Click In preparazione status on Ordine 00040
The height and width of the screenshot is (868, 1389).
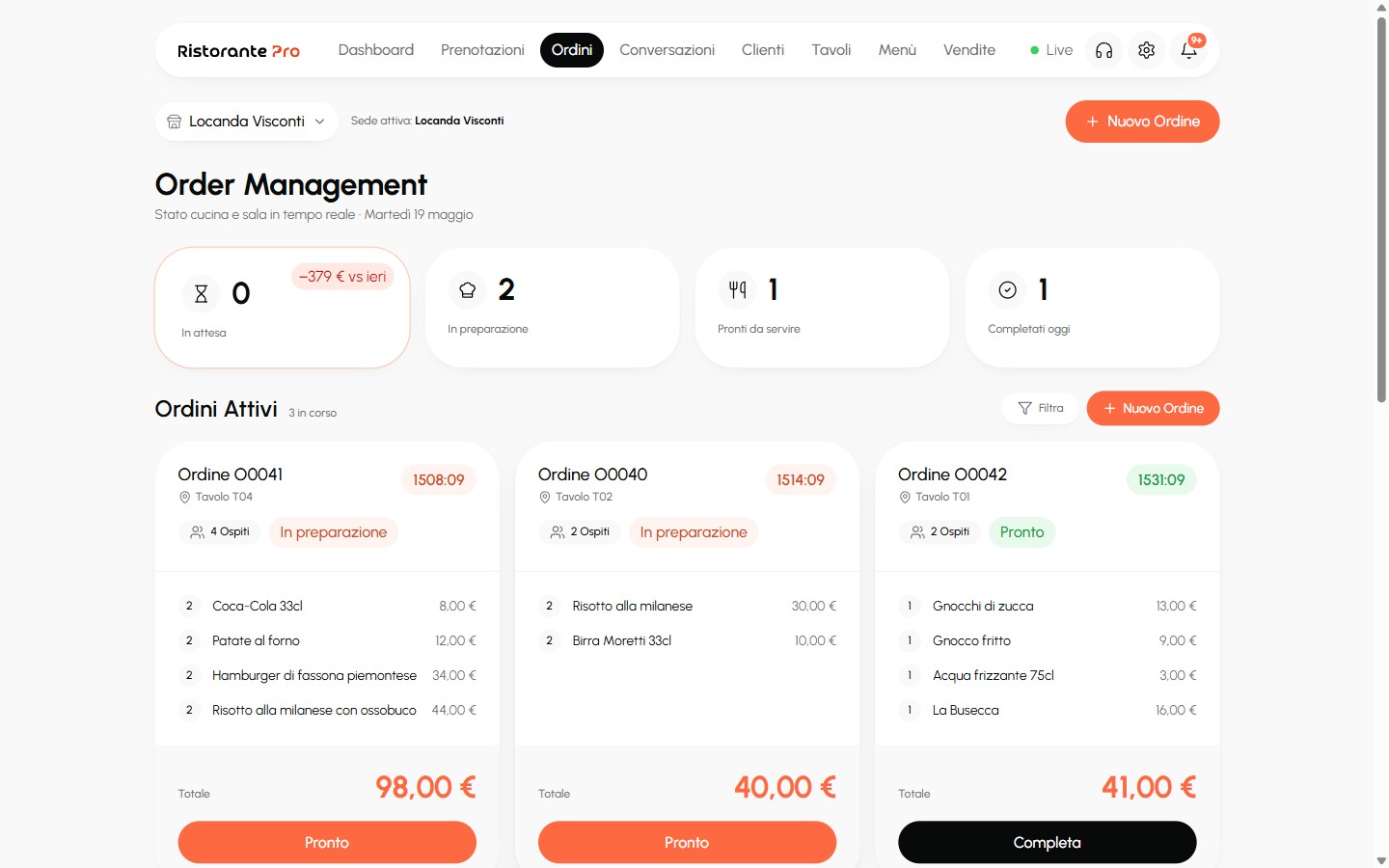click(694, 532)
